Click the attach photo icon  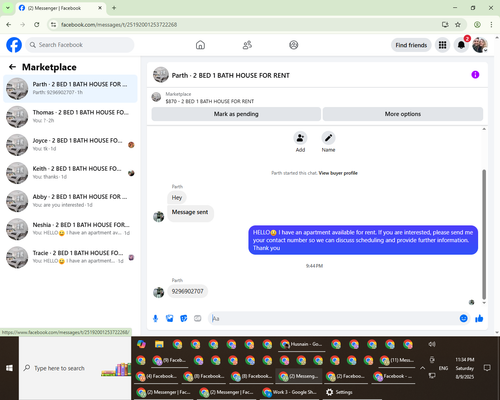click(170, 319)
